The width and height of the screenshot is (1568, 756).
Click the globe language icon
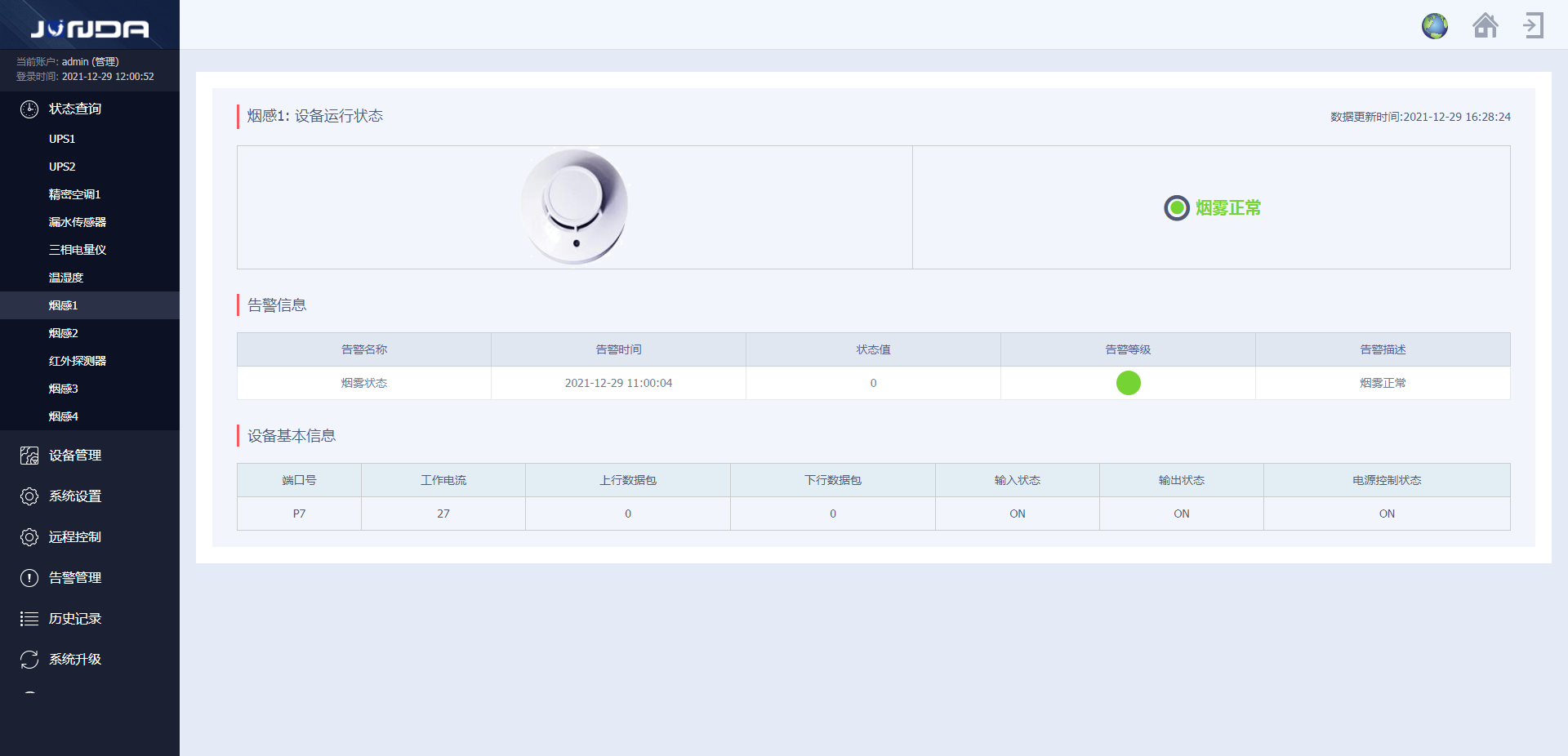(1434, 26)
